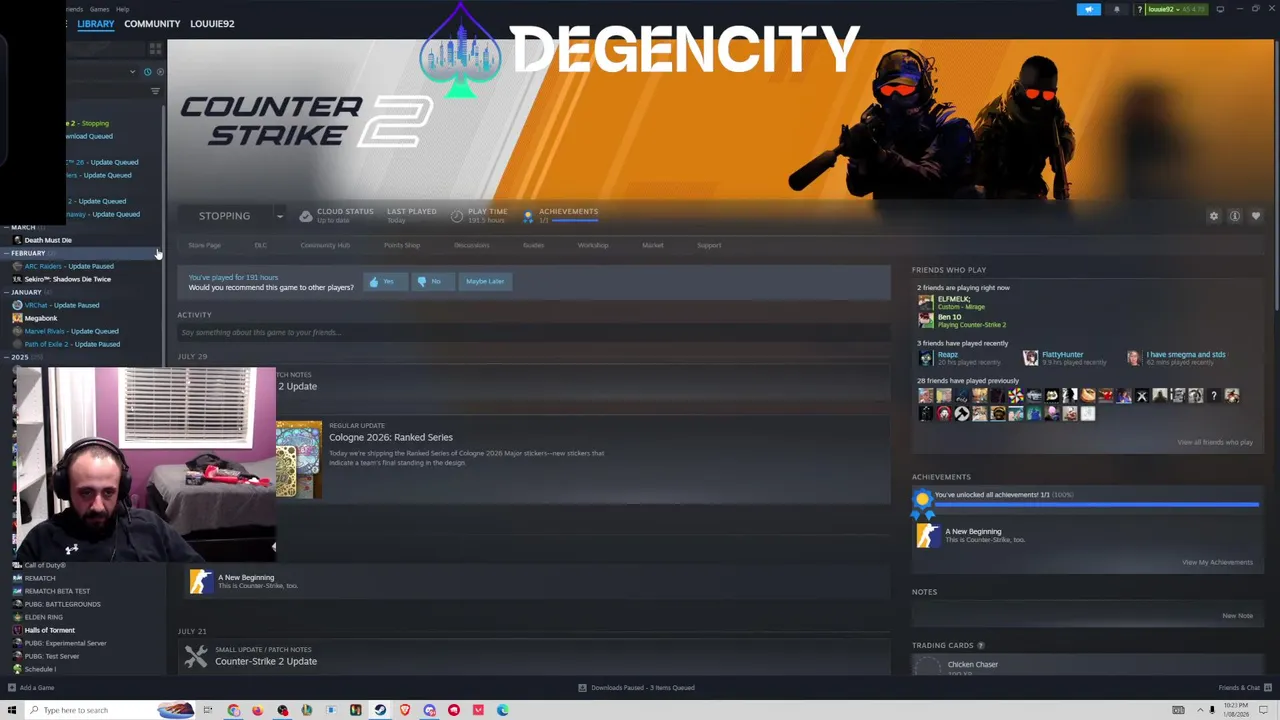Dismiss recommendation with Maybe Later
Image resolution: width=1280 pixels, height=720 pixels.
point(485,282)
